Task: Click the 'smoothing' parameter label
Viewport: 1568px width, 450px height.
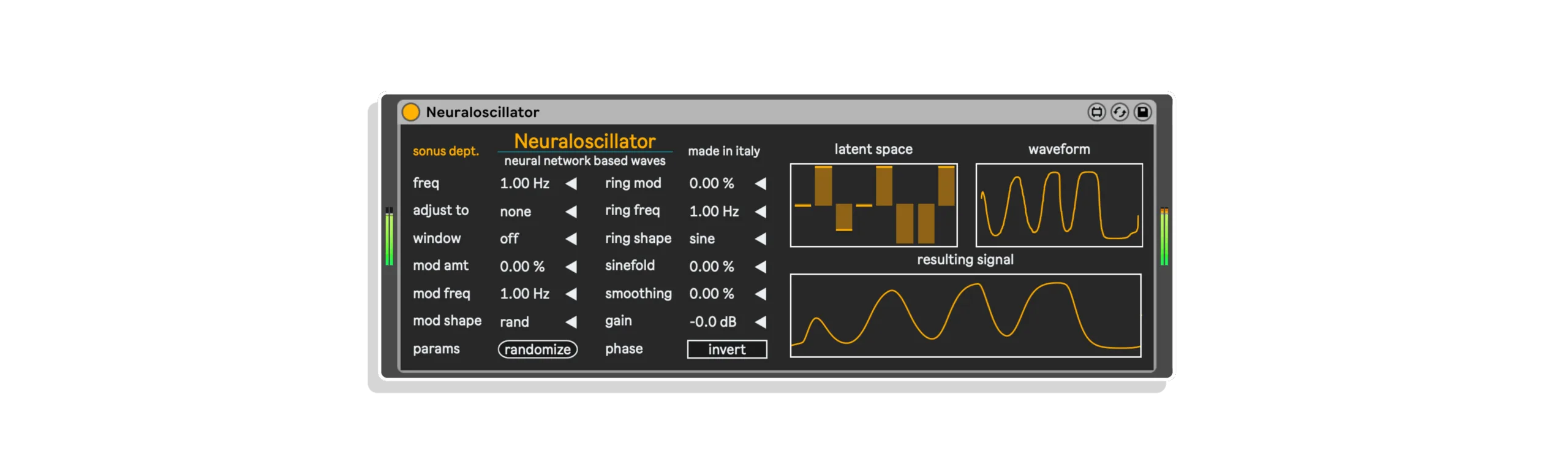Action: [638, 294]
